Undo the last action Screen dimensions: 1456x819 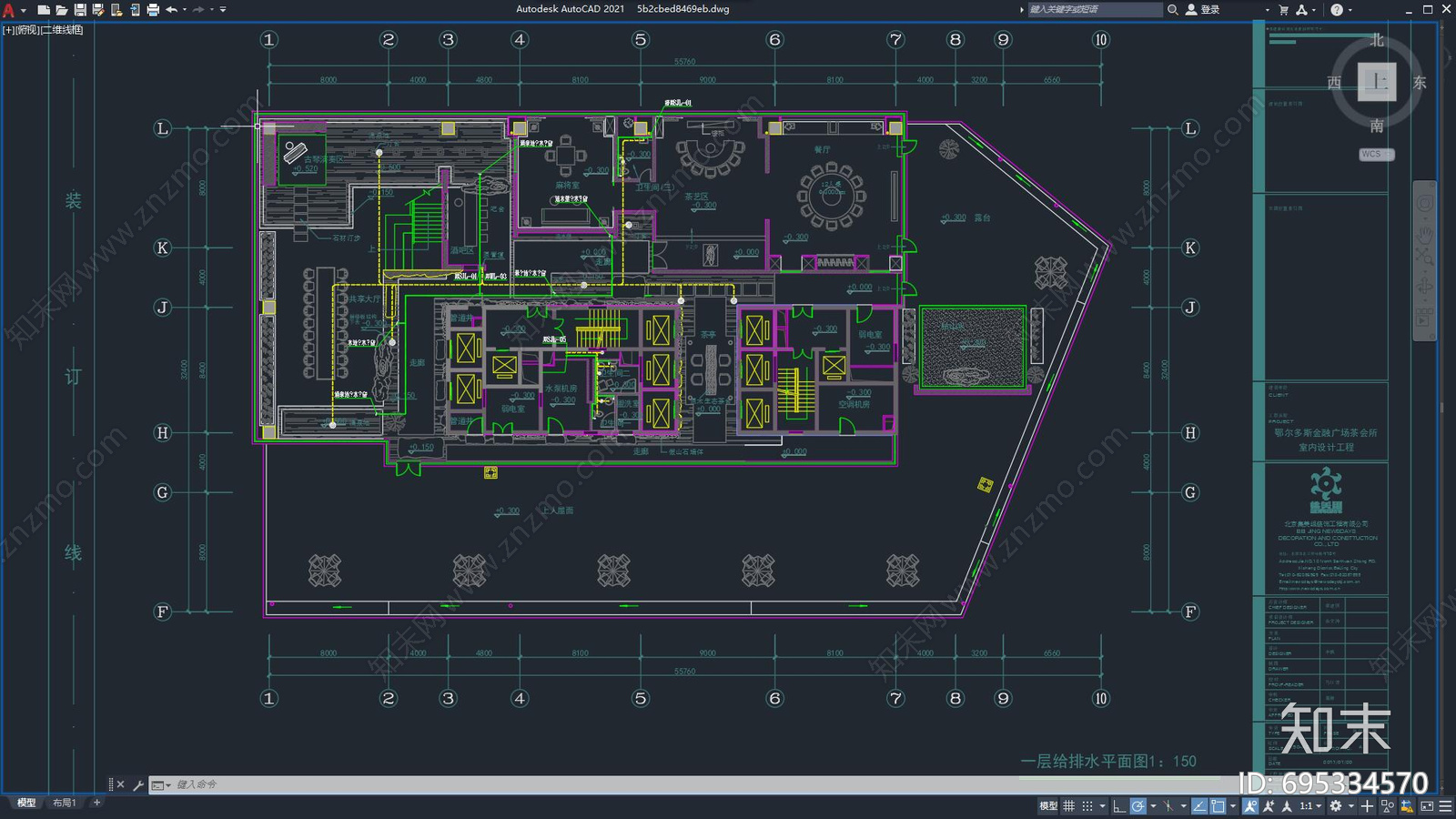click(171, 10)
